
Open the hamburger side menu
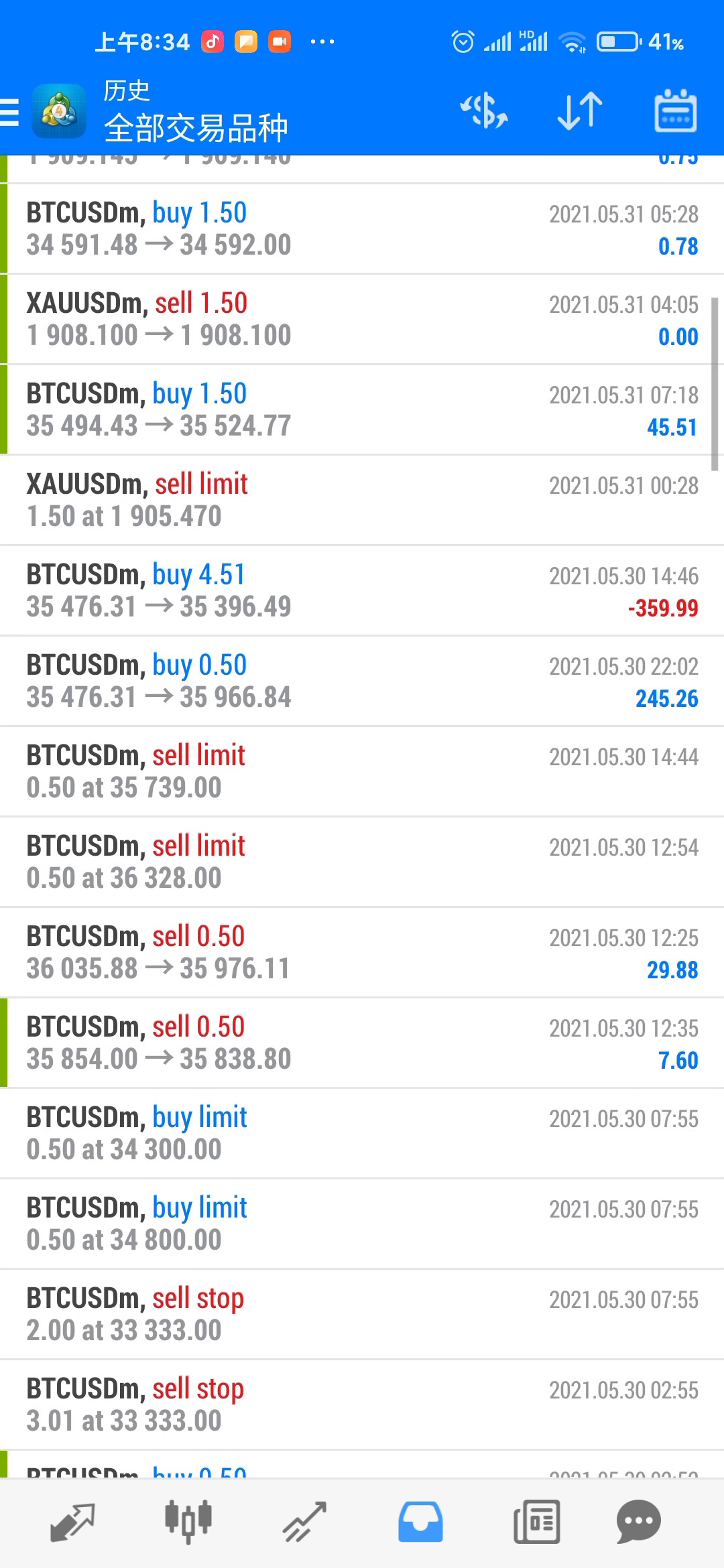9,112
